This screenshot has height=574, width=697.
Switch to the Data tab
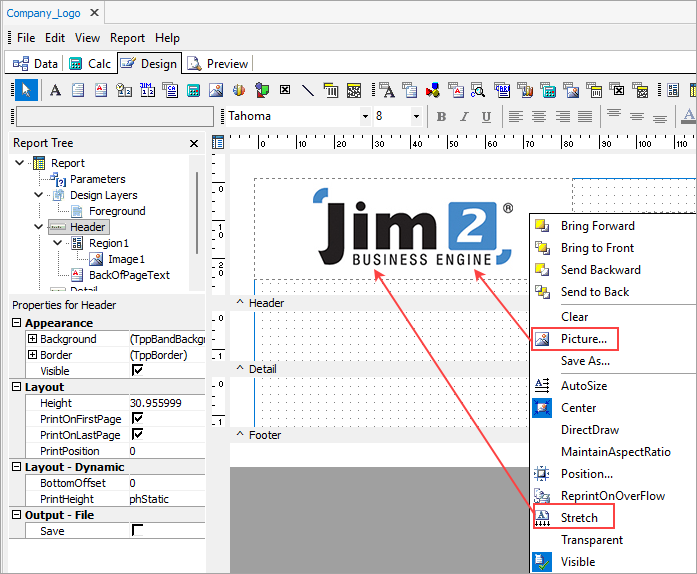click(35, 64)
